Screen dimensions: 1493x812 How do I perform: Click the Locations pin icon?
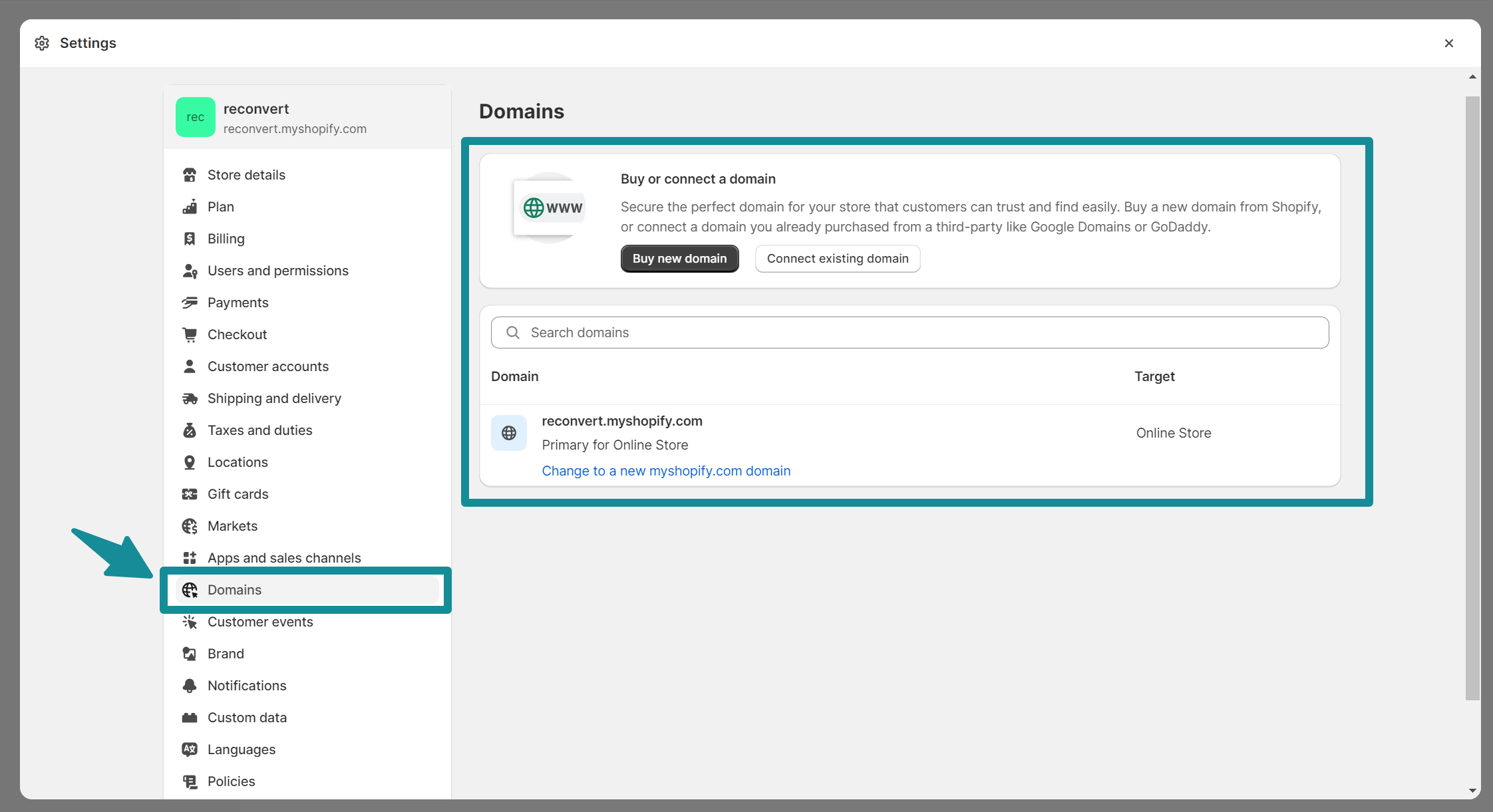(190, 462)
